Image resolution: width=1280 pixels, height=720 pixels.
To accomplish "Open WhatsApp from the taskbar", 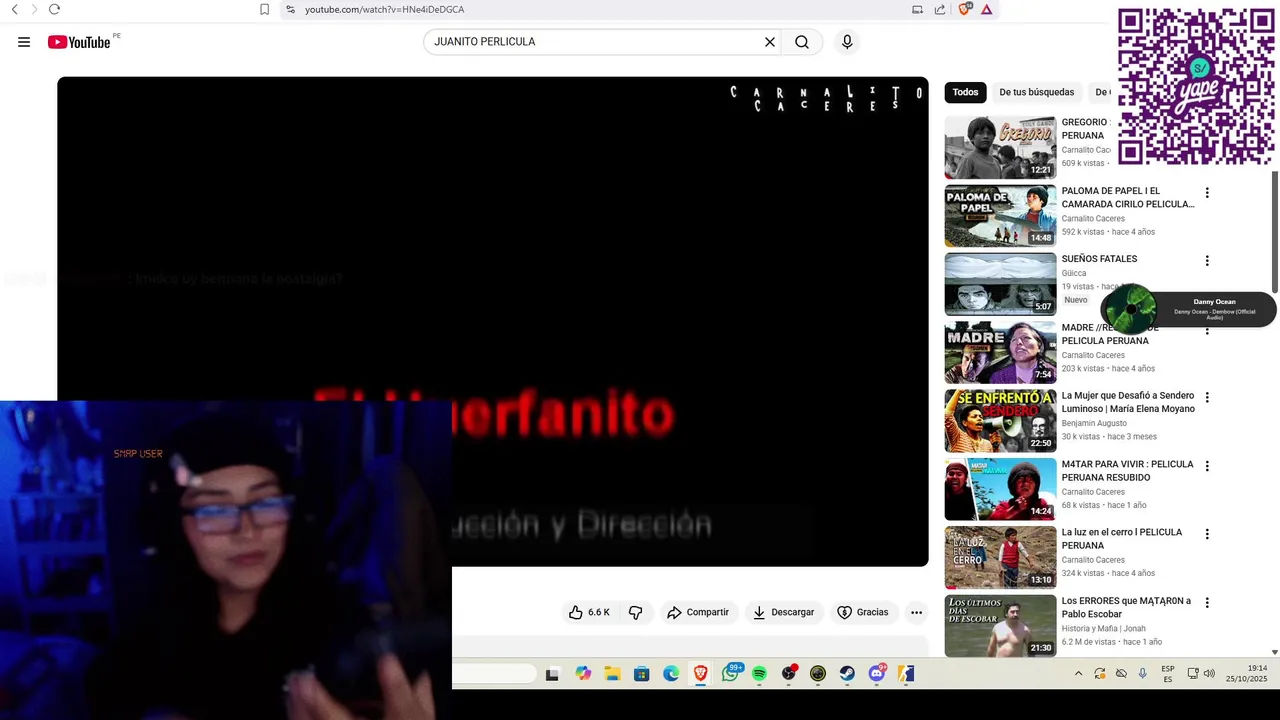I will [x=730, y=674].
